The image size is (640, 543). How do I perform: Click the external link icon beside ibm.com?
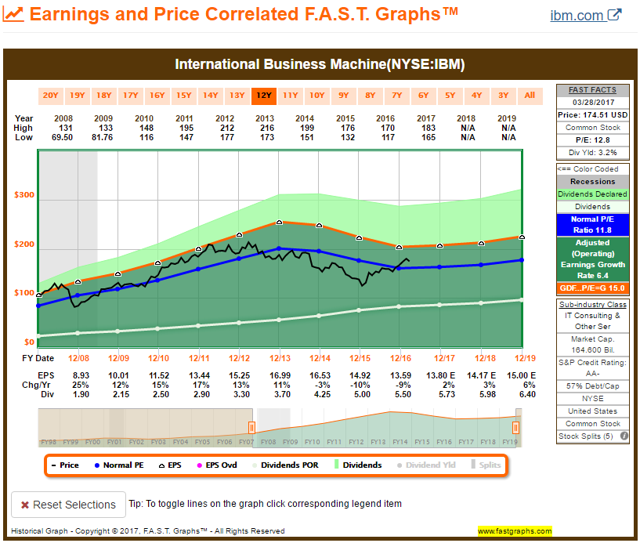614,15
